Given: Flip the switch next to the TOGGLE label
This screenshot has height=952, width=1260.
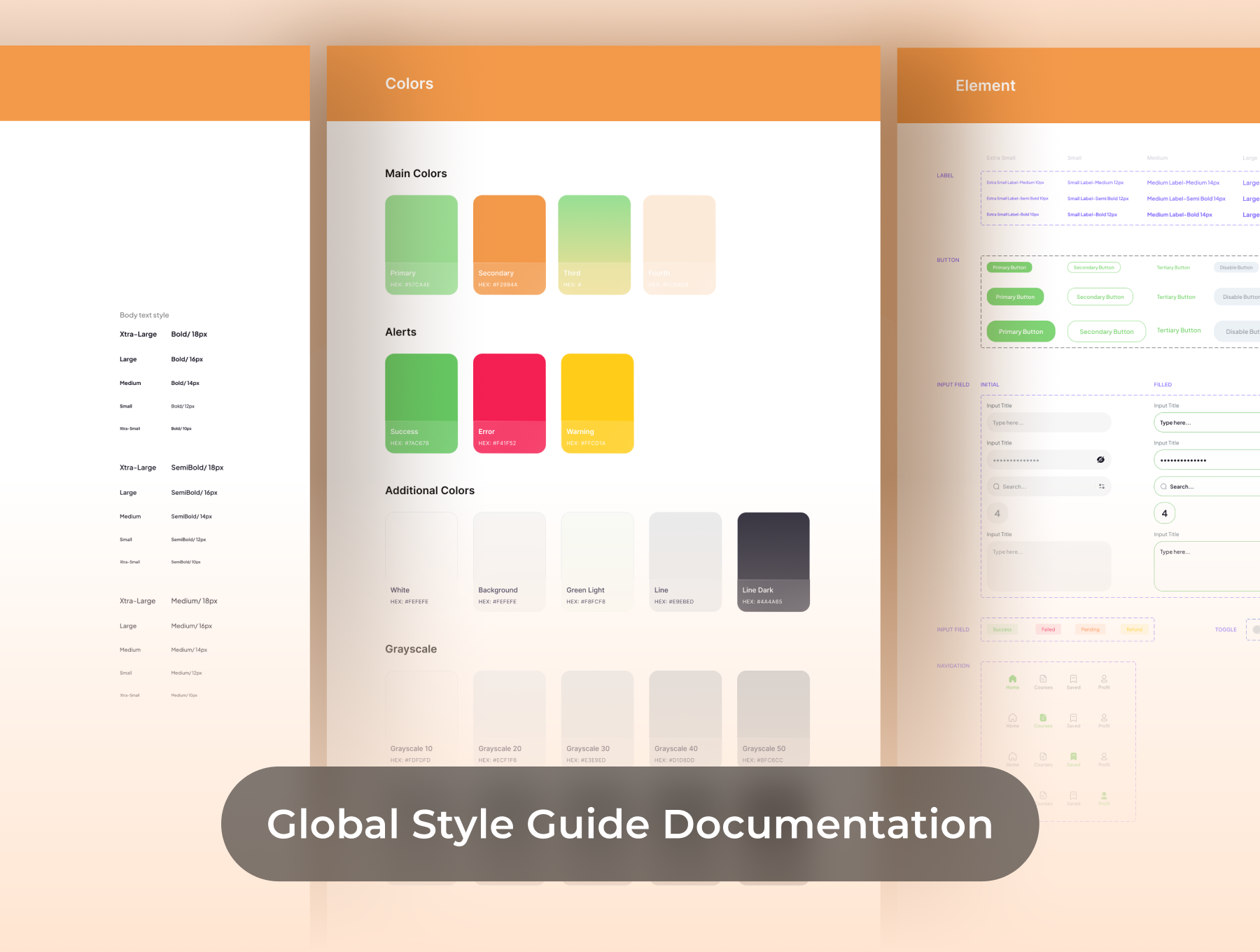Looking at the screenshot, I should [x=1254, y=629].
